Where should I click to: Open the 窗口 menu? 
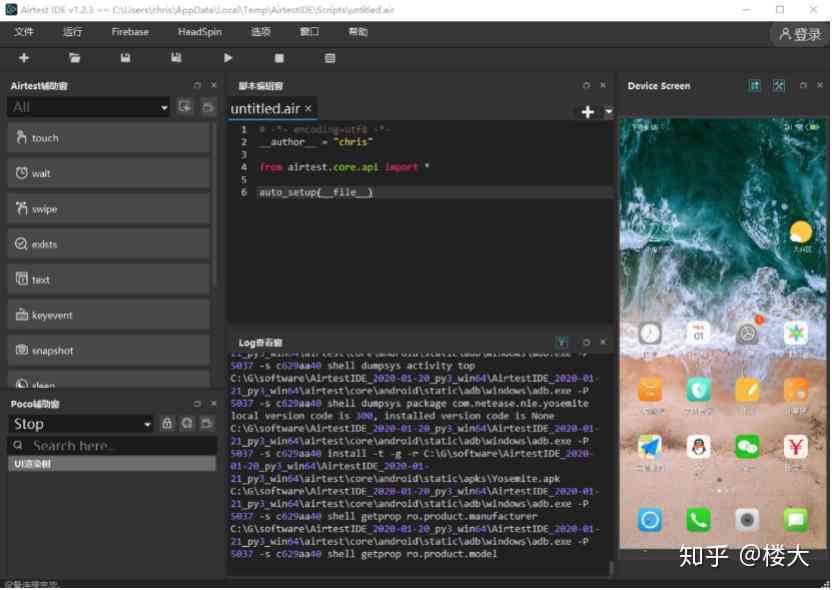[309, 32]
